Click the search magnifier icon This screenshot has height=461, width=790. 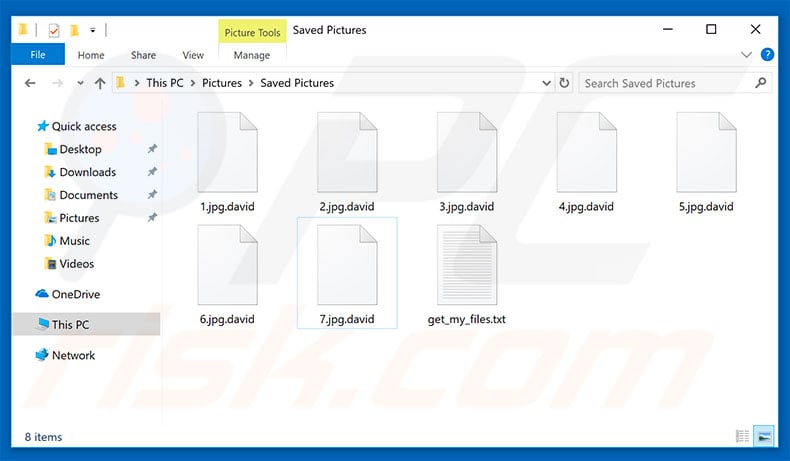(x=760, y=83)
